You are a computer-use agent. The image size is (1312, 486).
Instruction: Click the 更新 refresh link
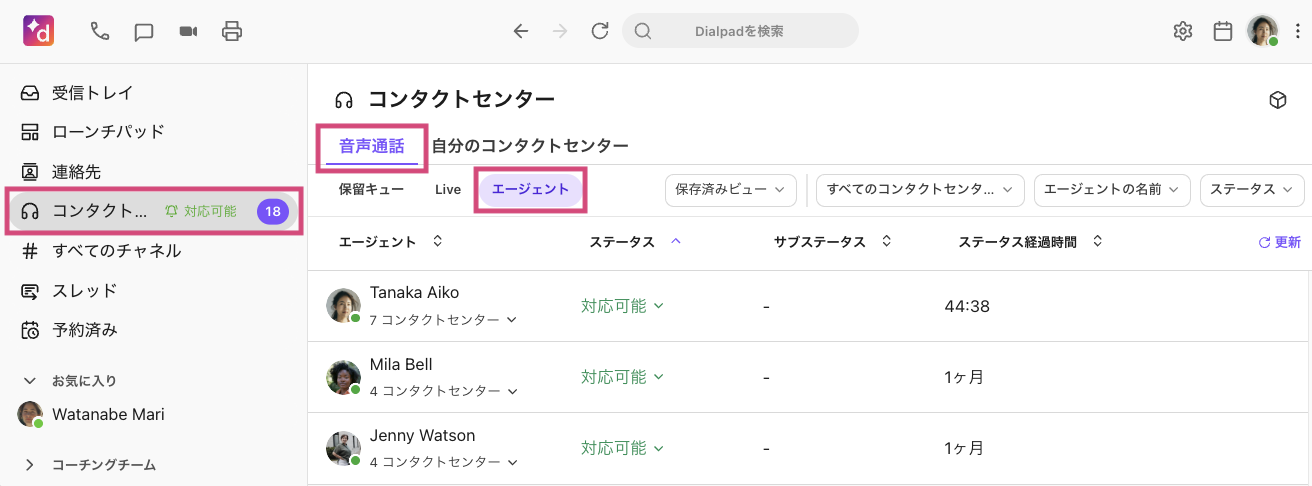(x=1279, y=243)
